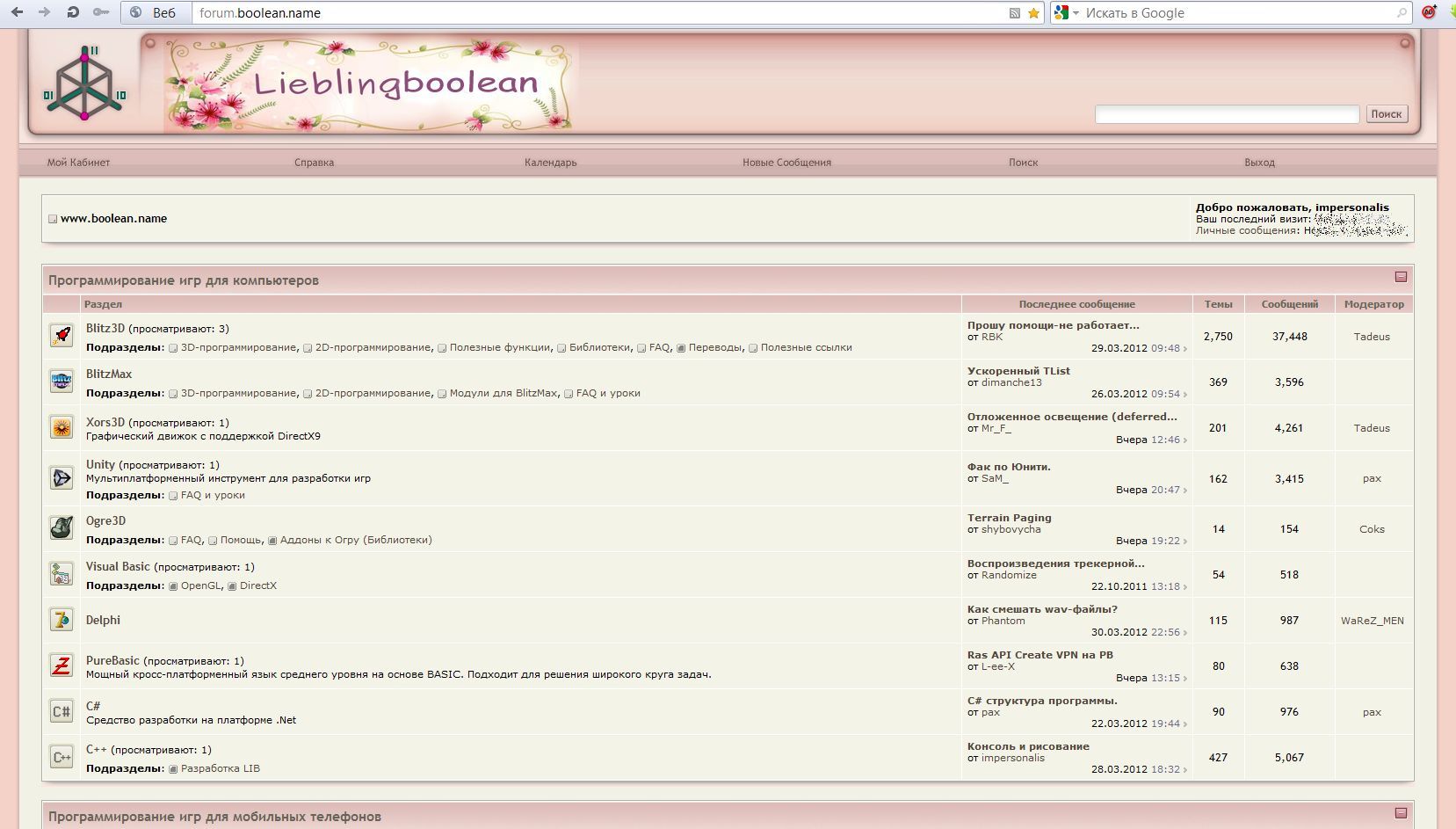Click the Xors3D forum sun icon
This screenshot has width=1456, height=829.
click(x=62, y=427)
